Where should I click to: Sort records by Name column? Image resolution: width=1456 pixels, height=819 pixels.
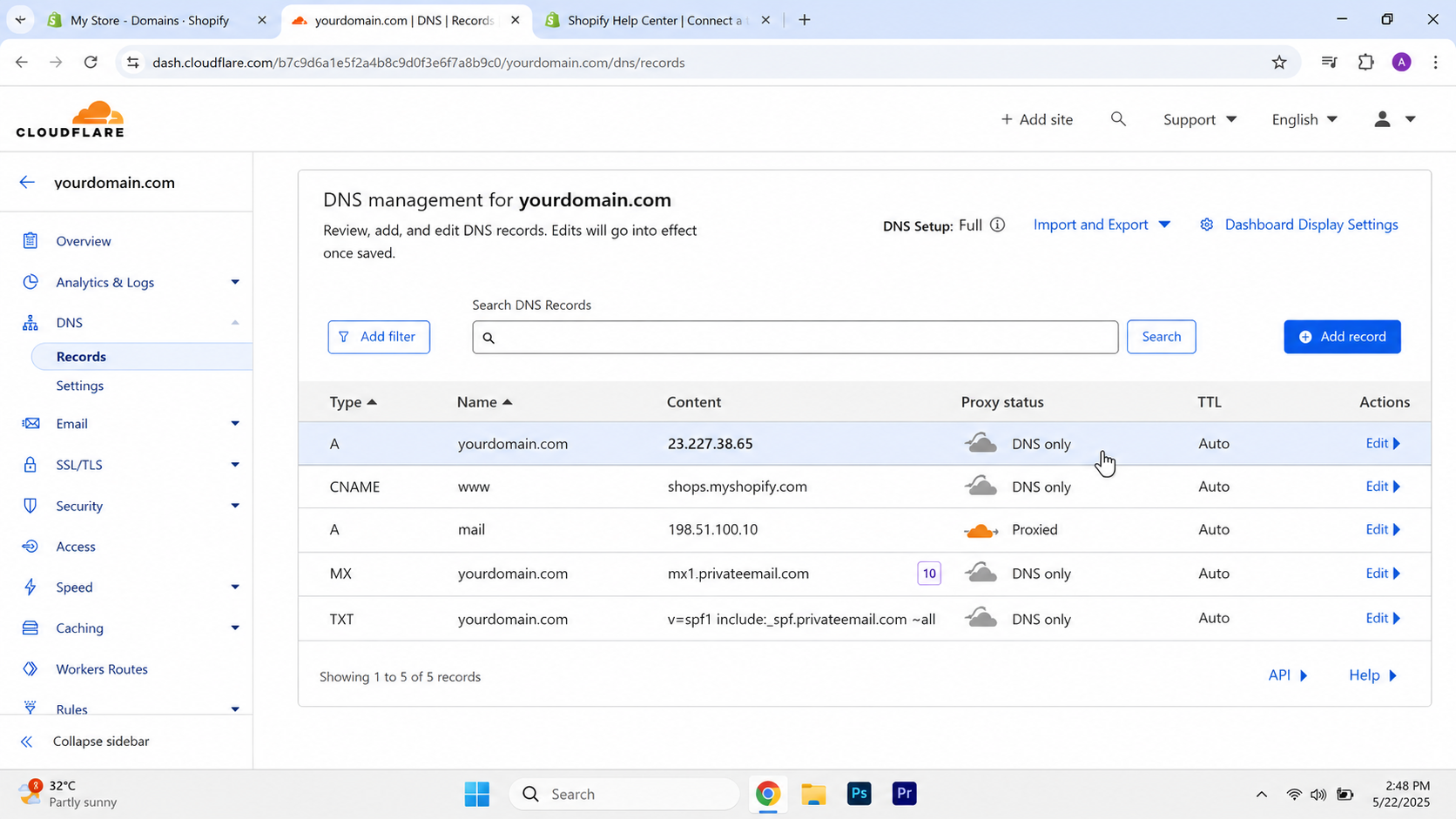[485, 402]
